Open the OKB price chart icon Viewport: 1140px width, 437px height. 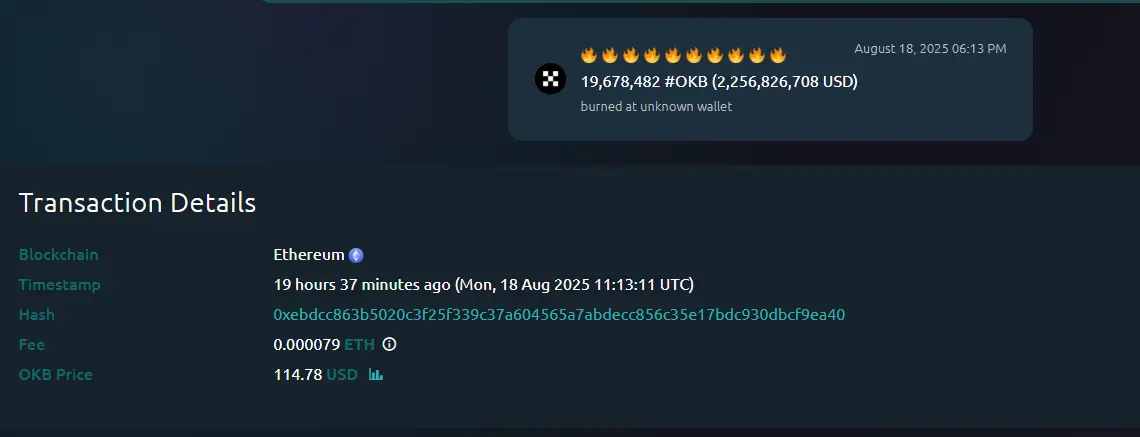(x=376, y=374)
